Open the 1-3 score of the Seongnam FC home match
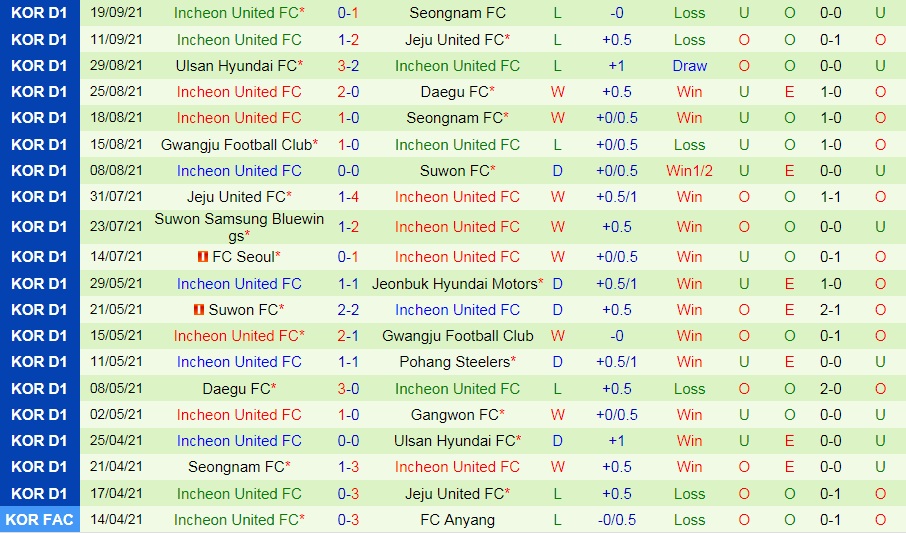The width and height of the screenshot is (906, 533). pyautogui.click(x=348, y=466)
